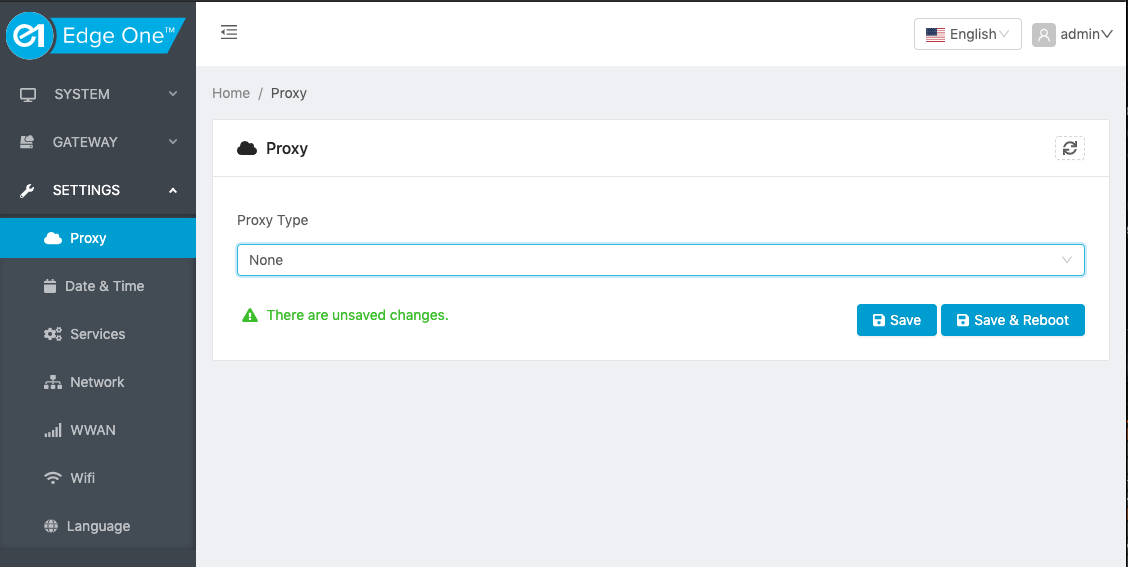1128x567 pixels.
Task: Click the calendar icon for Date & Time
Action: point(50,286)
